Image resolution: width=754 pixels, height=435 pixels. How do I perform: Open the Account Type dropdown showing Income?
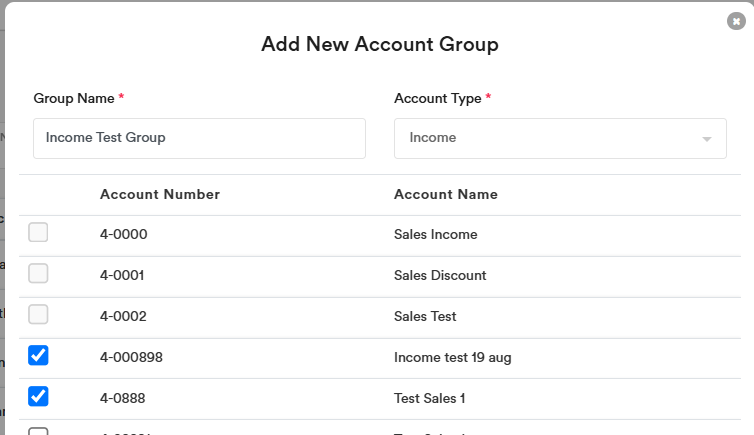(559, 138)
